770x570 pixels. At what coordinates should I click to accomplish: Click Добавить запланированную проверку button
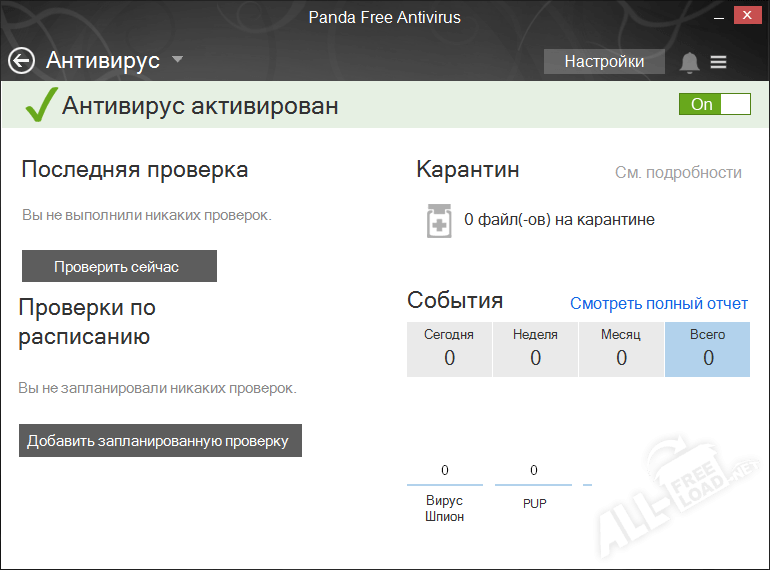click(x=160, y=441)
